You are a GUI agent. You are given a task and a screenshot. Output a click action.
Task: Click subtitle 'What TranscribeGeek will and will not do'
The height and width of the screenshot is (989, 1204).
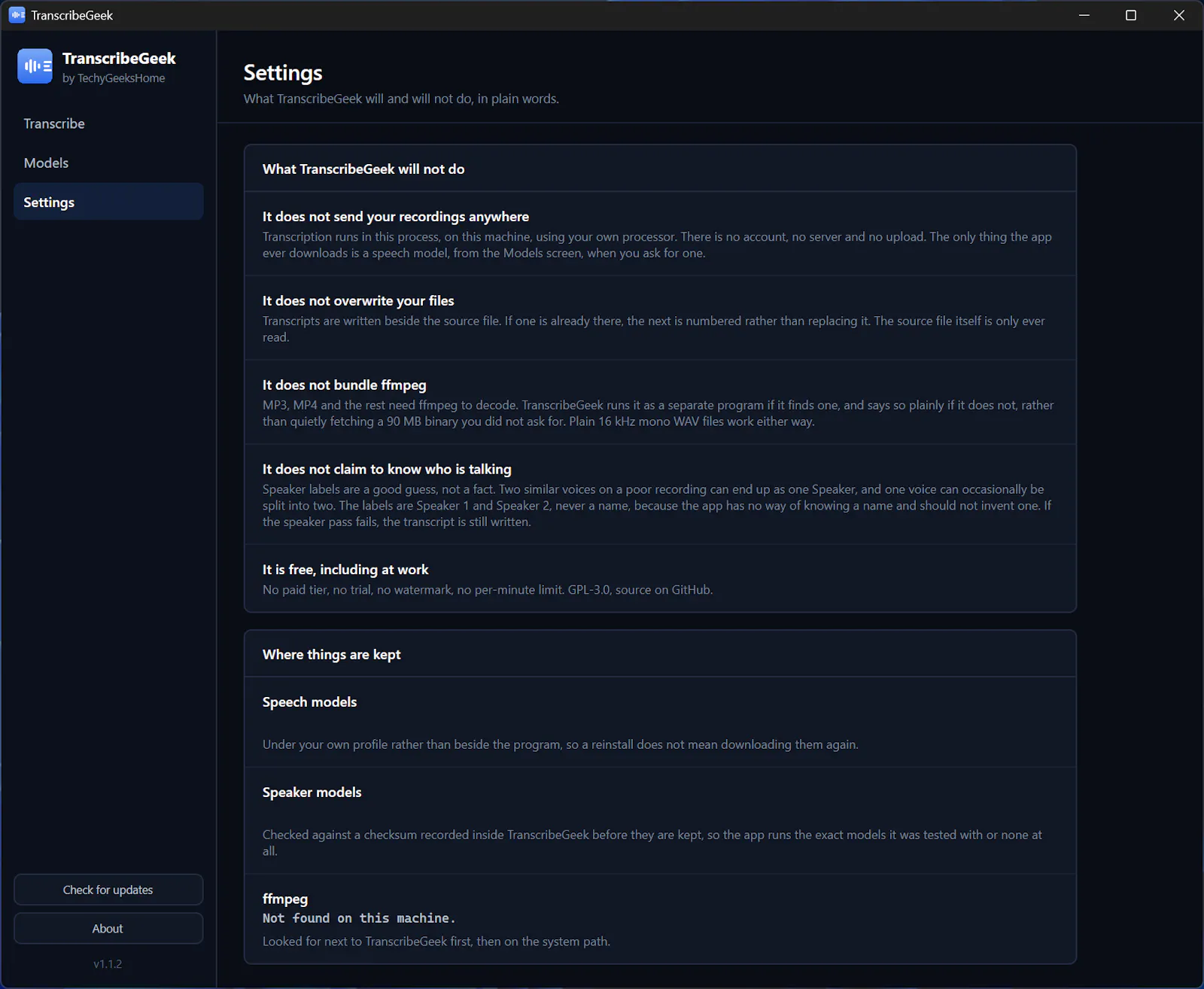tap(401, 99)
